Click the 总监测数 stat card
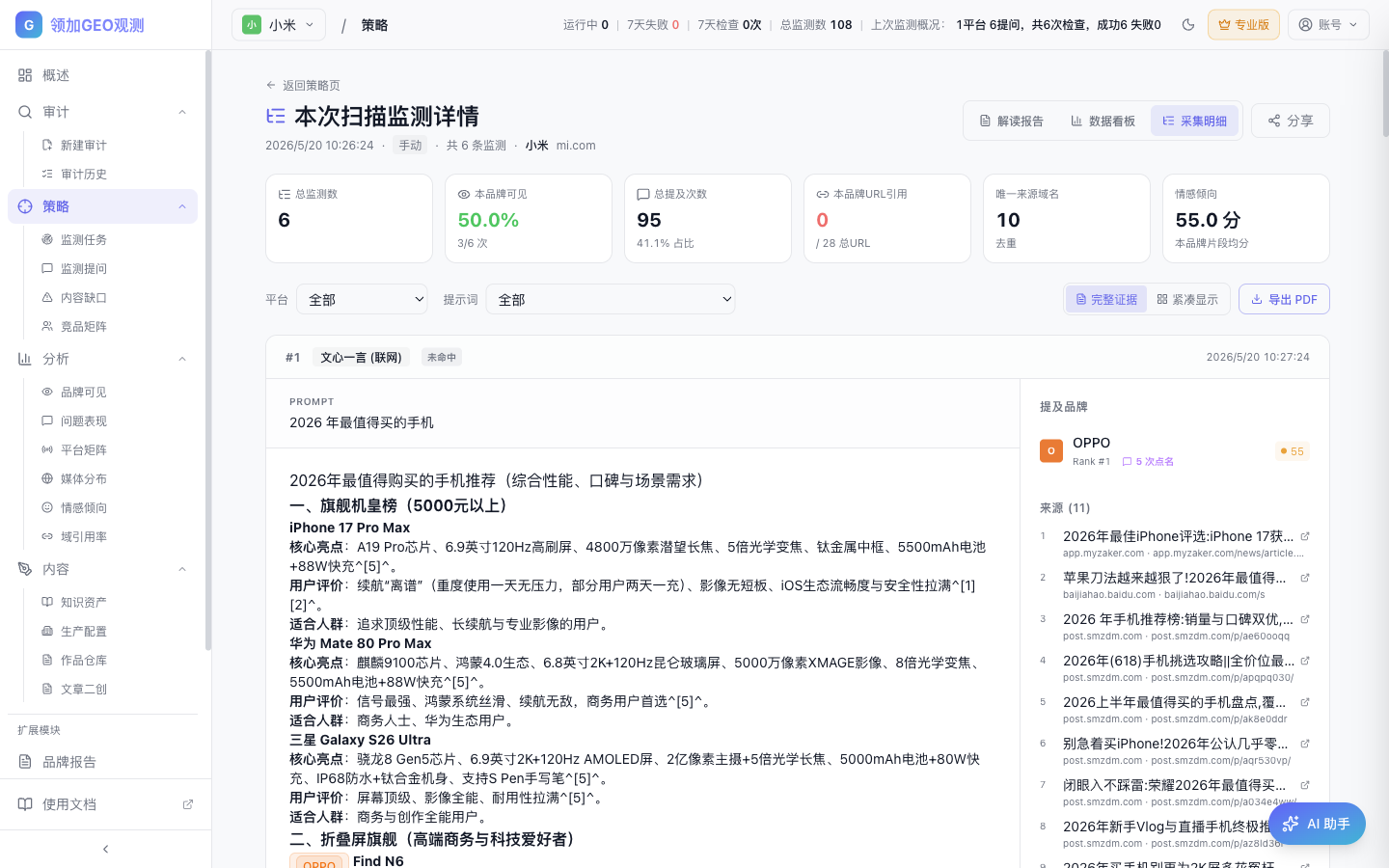 (x=349, y=219)
